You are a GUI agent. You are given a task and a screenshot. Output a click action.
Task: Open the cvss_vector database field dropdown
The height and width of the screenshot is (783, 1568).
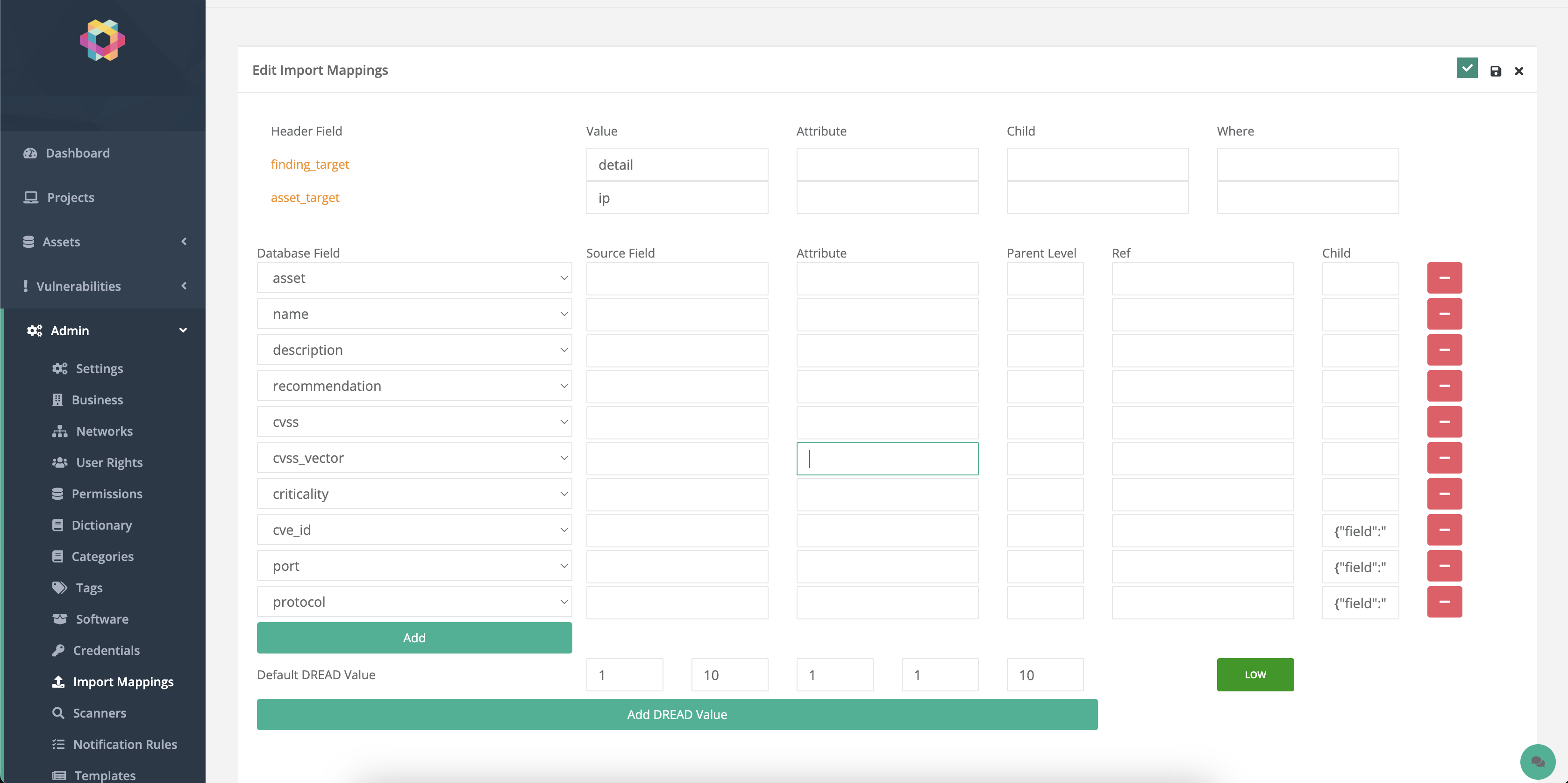pyautogui.click(x=414, y=458)
